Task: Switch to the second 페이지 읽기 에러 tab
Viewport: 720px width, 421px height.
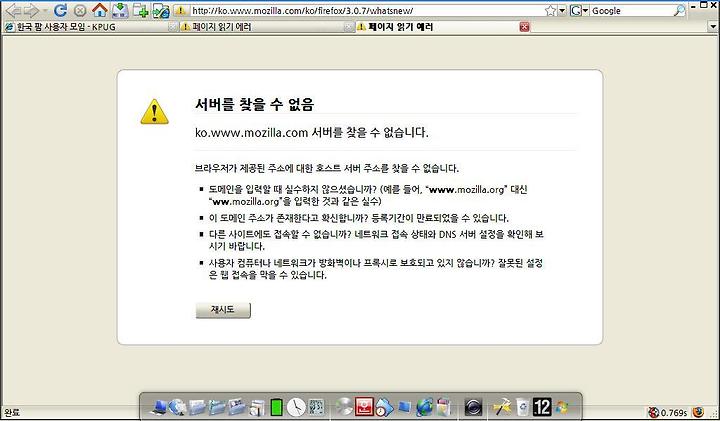Action: point(267,27)
